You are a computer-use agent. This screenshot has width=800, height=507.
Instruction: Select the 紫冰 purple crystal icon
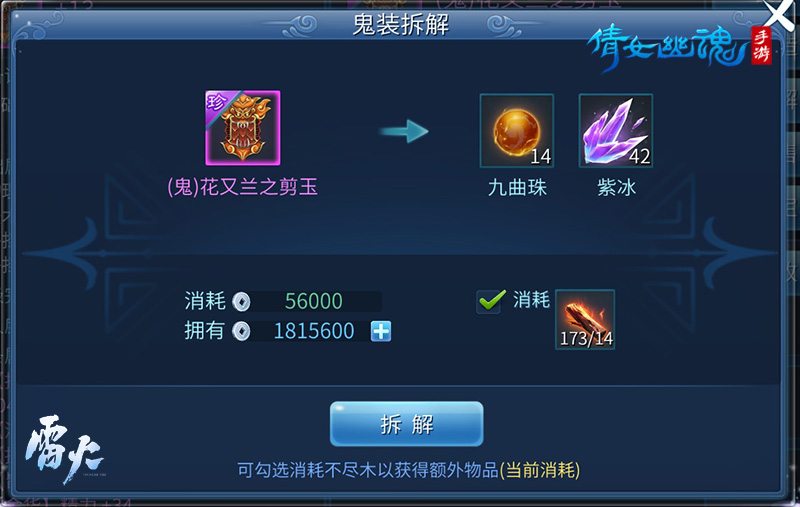pyautogui.click(x=616, y=131)
